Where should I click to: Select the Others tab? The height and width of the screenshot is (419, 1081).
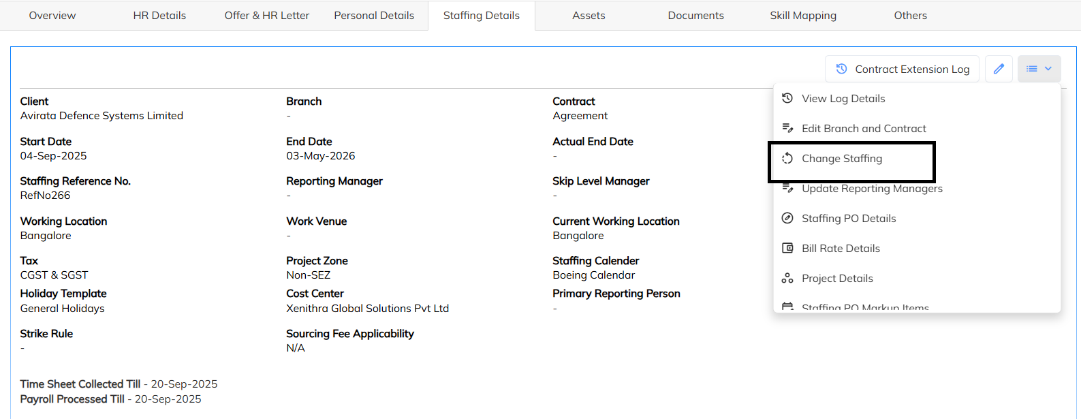910,15
